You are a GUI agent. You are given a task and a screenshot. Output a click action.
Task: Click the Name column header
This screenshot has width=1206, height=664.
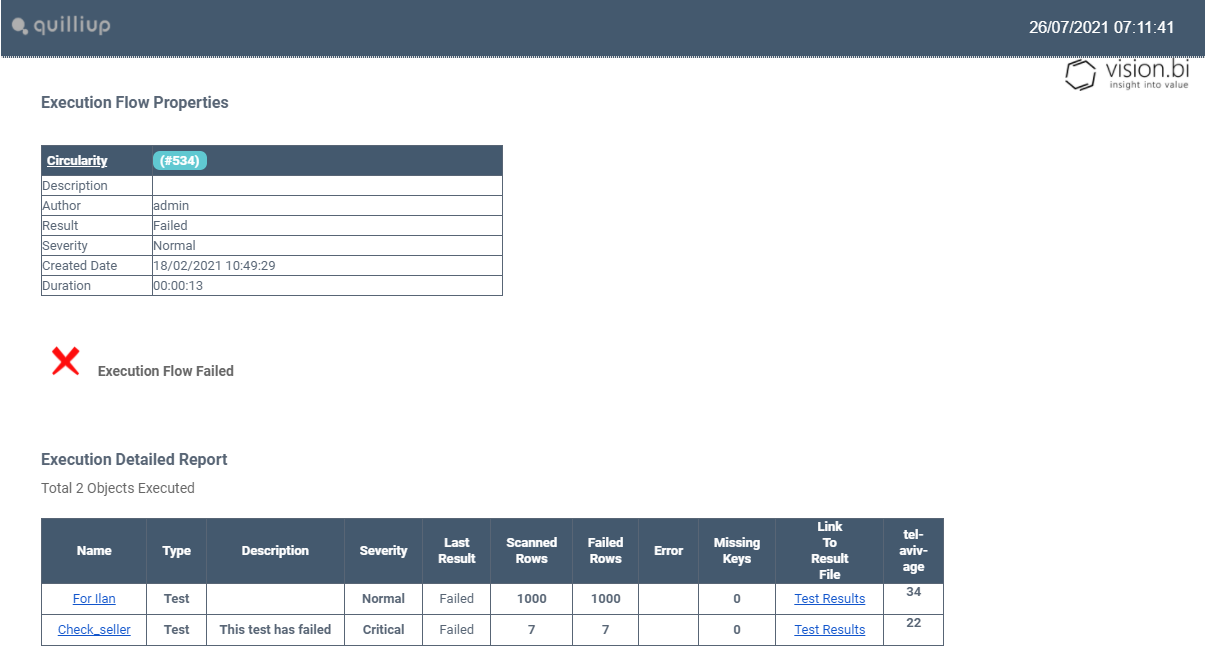click(x=94, y=551)
